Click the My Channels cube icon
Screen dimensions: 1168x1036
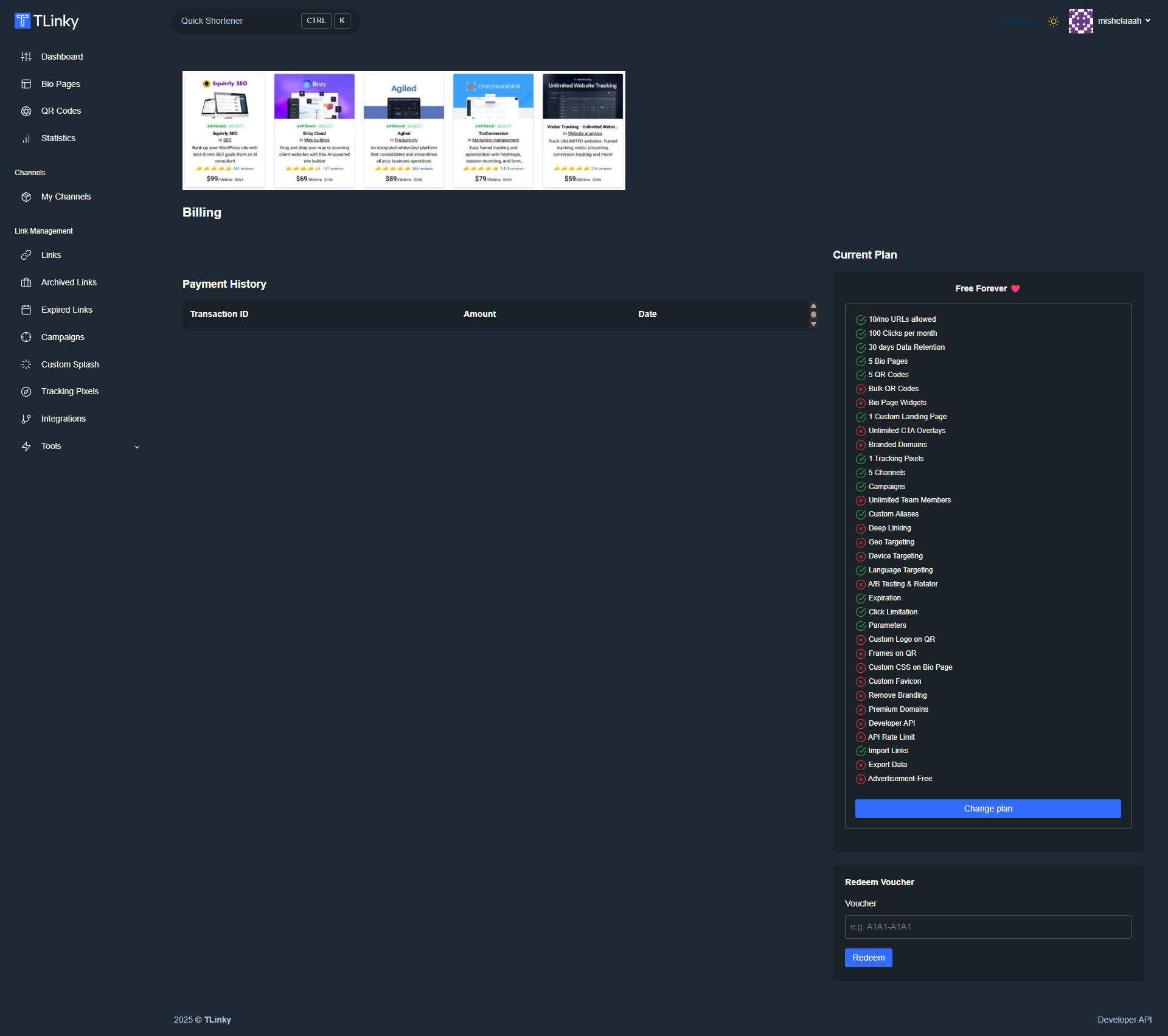(x=26, y=197)
